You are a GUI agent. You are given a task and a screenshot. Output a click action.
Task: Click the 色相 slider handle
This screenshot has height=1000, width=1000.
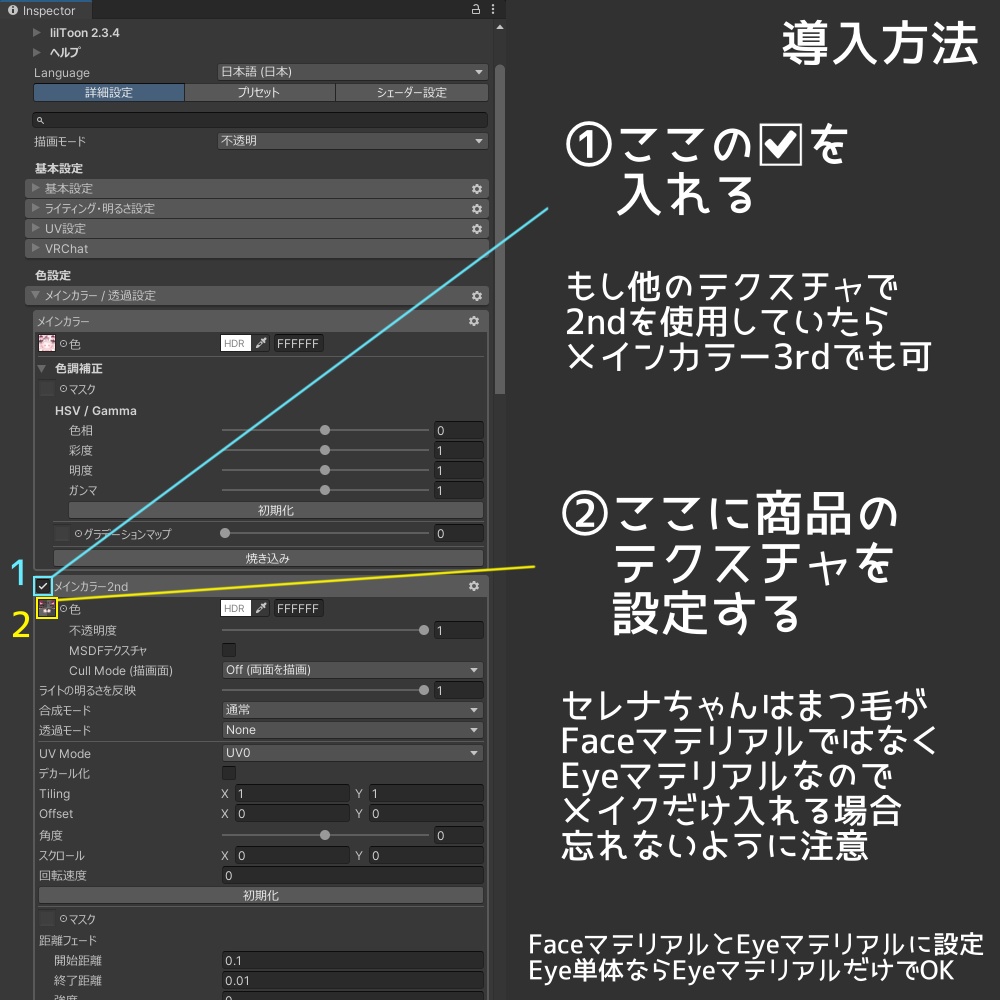(325, 430)
